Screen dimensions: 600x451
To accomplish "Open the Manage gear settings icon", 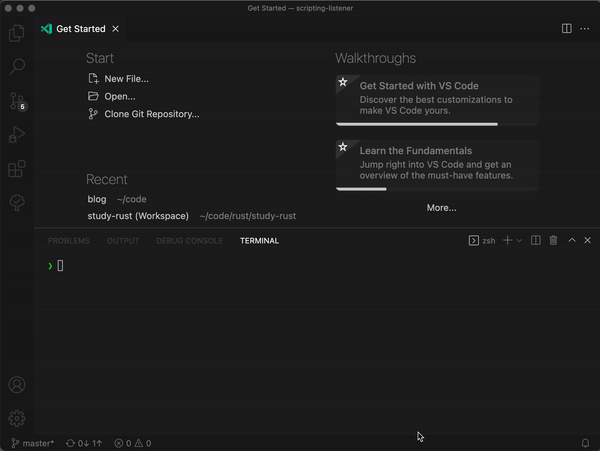I will coord(17,418).
